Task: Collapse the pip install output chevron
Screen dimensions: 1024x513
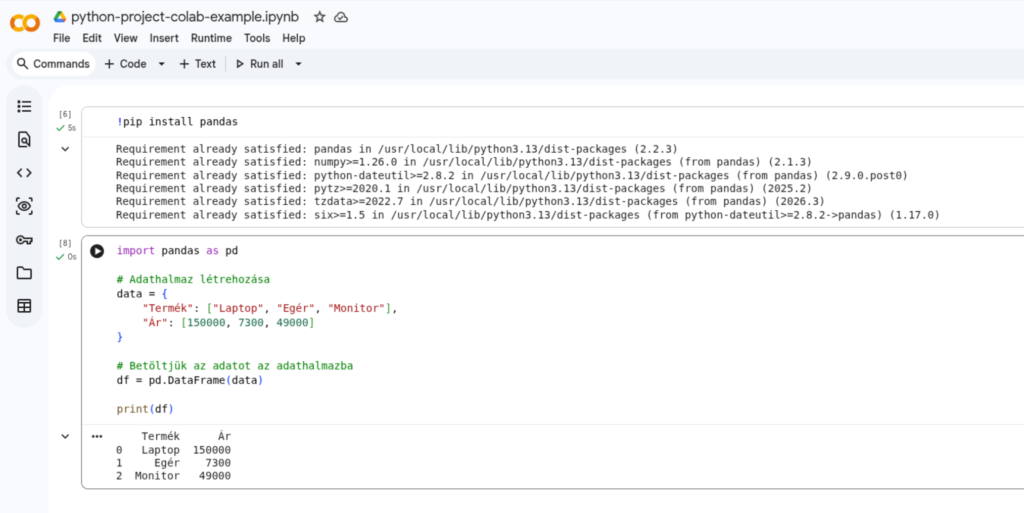Action: click(65, 149)
